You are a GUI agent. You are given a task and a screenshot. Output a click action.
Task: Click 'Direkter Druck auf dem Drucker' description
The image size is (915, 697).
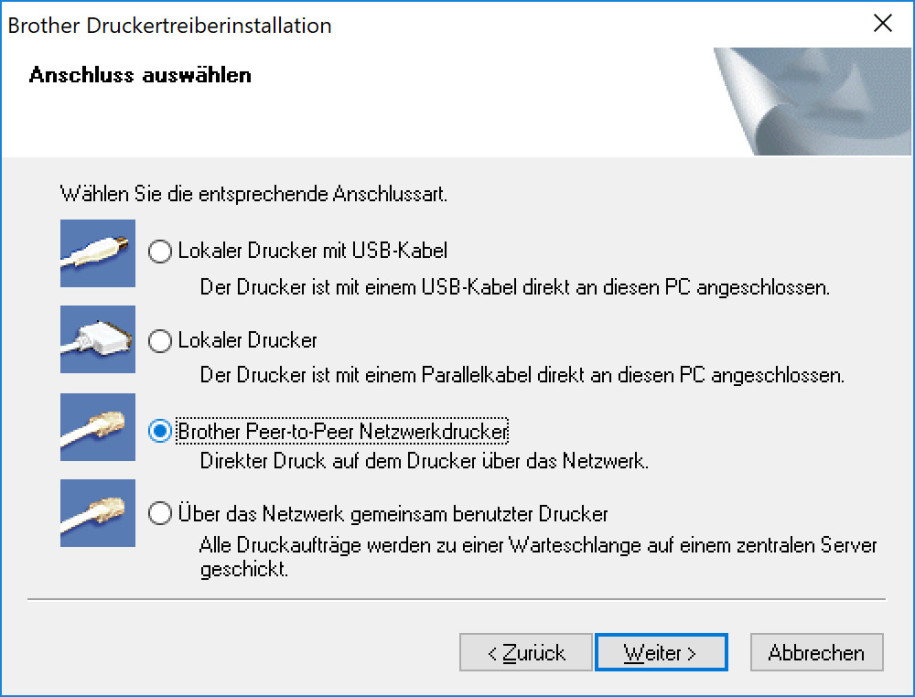point(425,462)
